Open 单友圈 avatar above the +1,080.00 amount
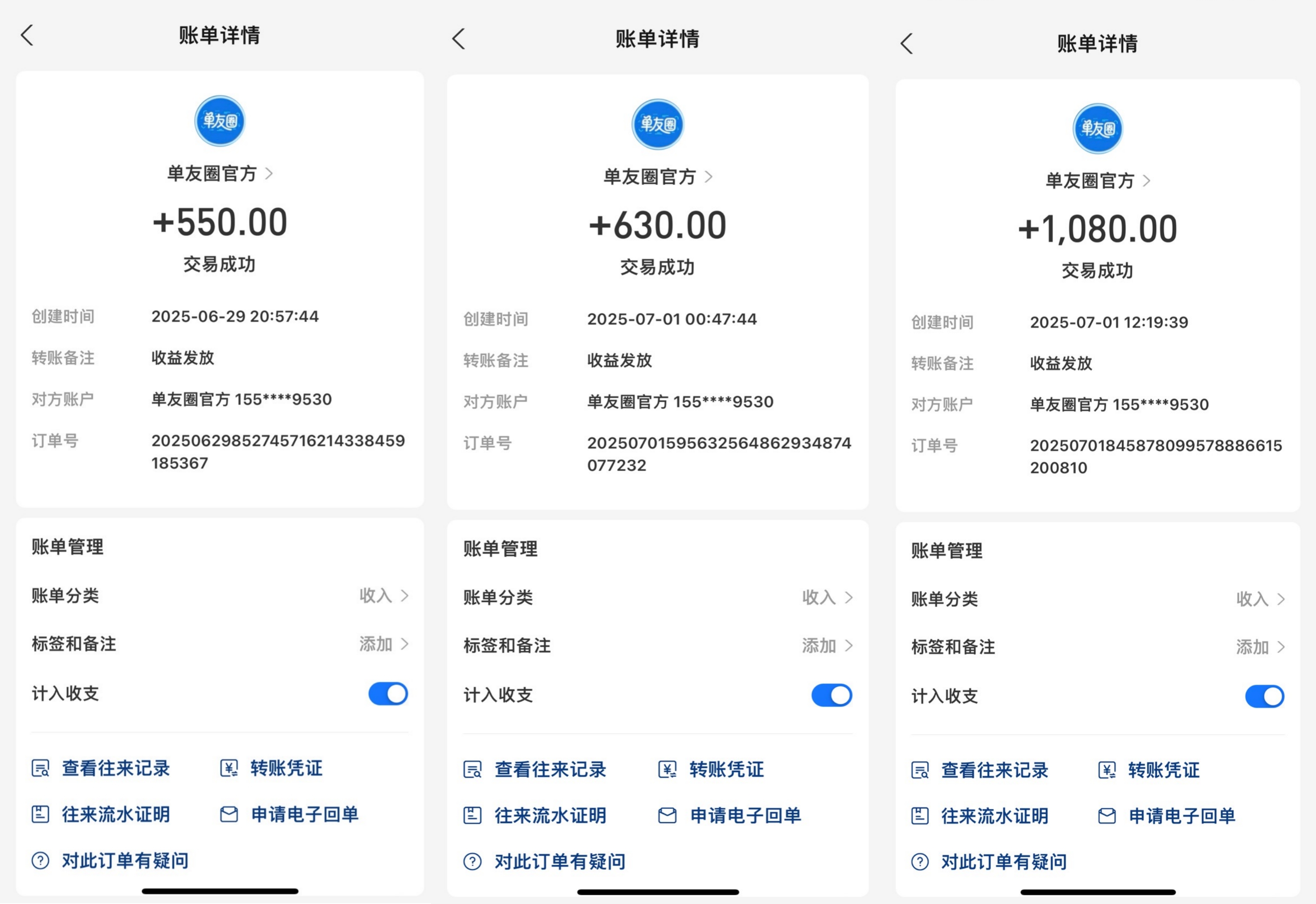Screen dimensions: 1316x904 (x=1097, y=129)
